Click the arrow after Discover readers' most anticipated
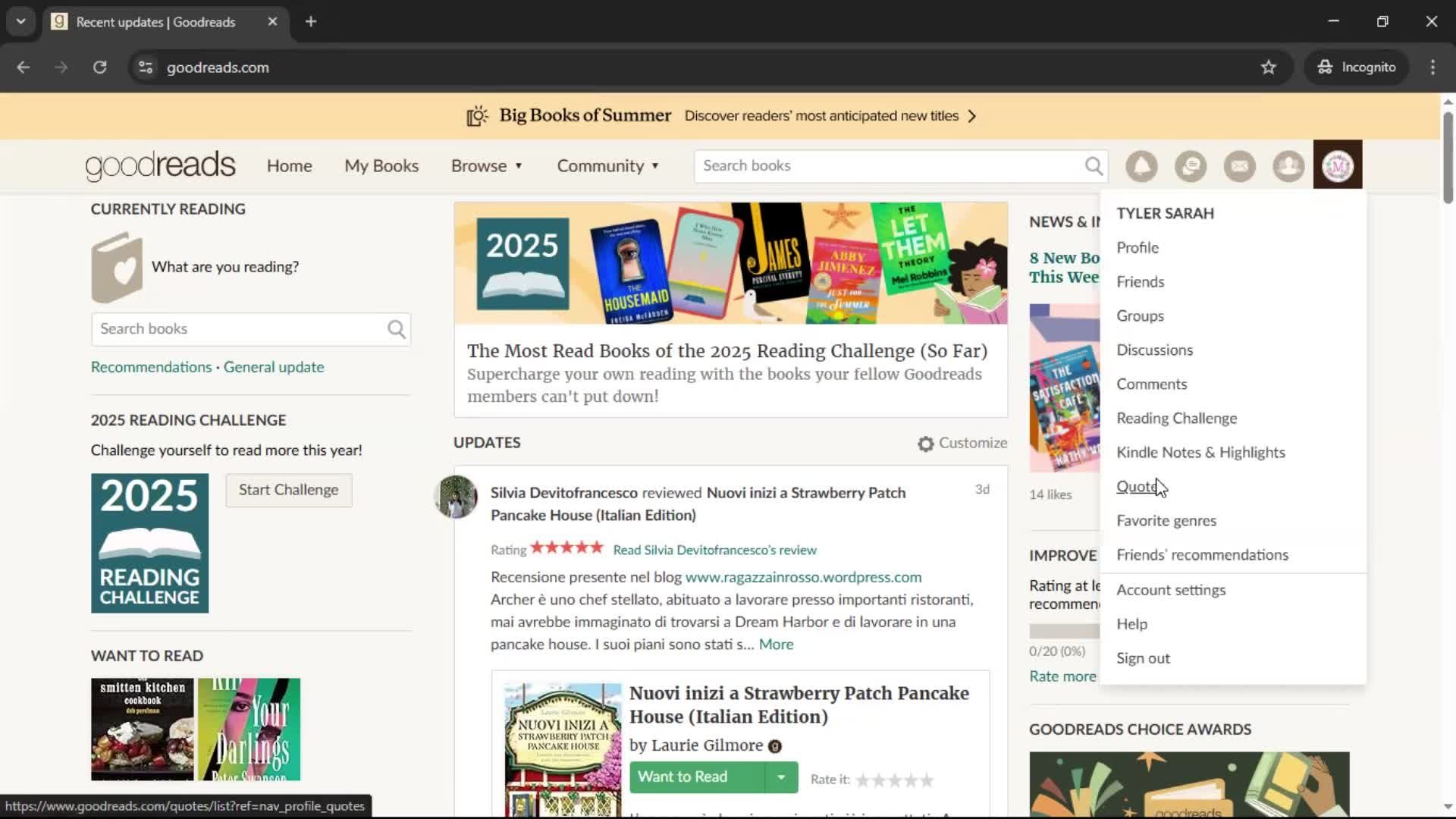The width and height of the screenshot is (1456, 819). [x=972, y=116]
